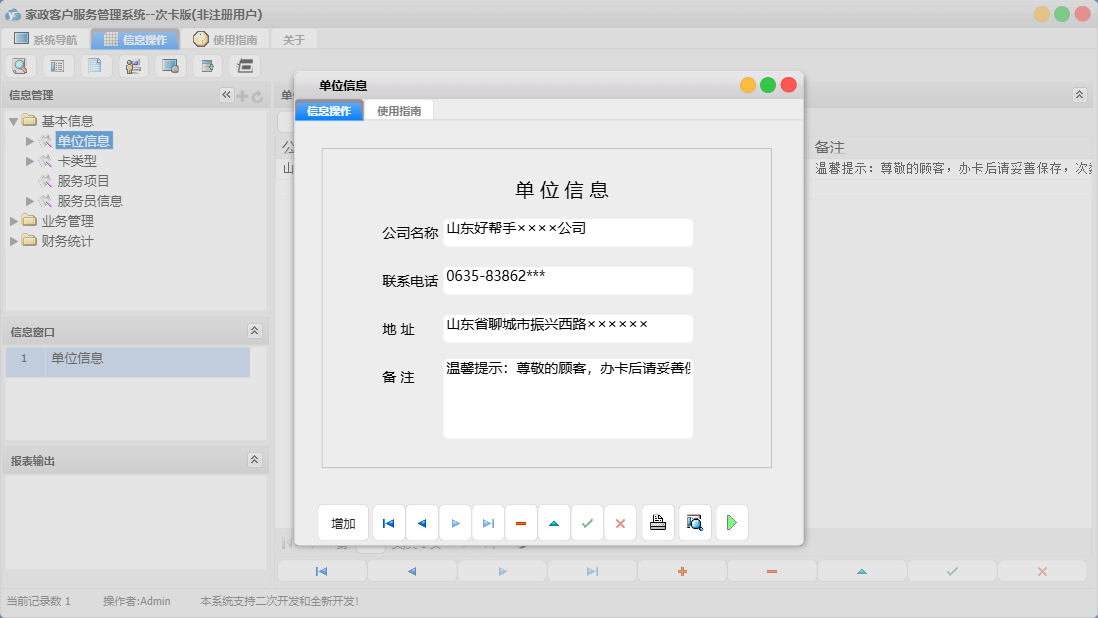Print the 单位信息 record using the printer icon
Viewport: 1098px width, 618px height.
click(x=657, y=522)
